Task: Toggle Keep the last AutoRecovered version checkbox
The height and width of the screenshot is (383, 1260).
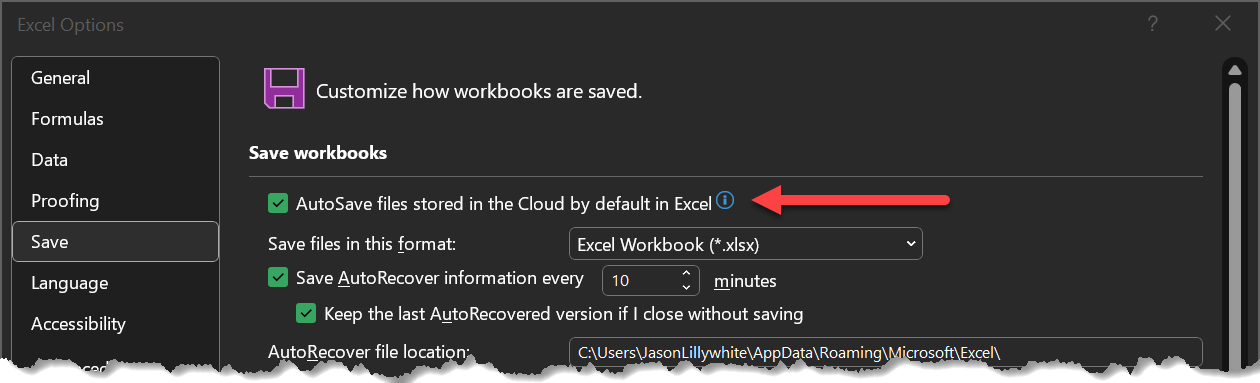Action: (306, 314)
